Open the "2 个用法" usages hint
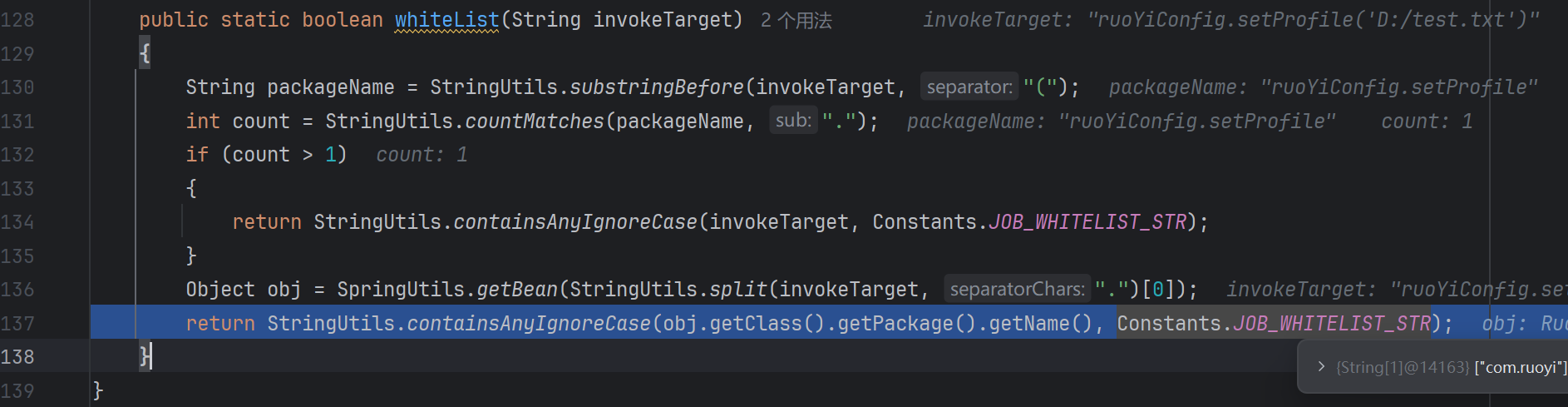The height and width of the screenshot is (407, 1568). (x=796, y=20)
